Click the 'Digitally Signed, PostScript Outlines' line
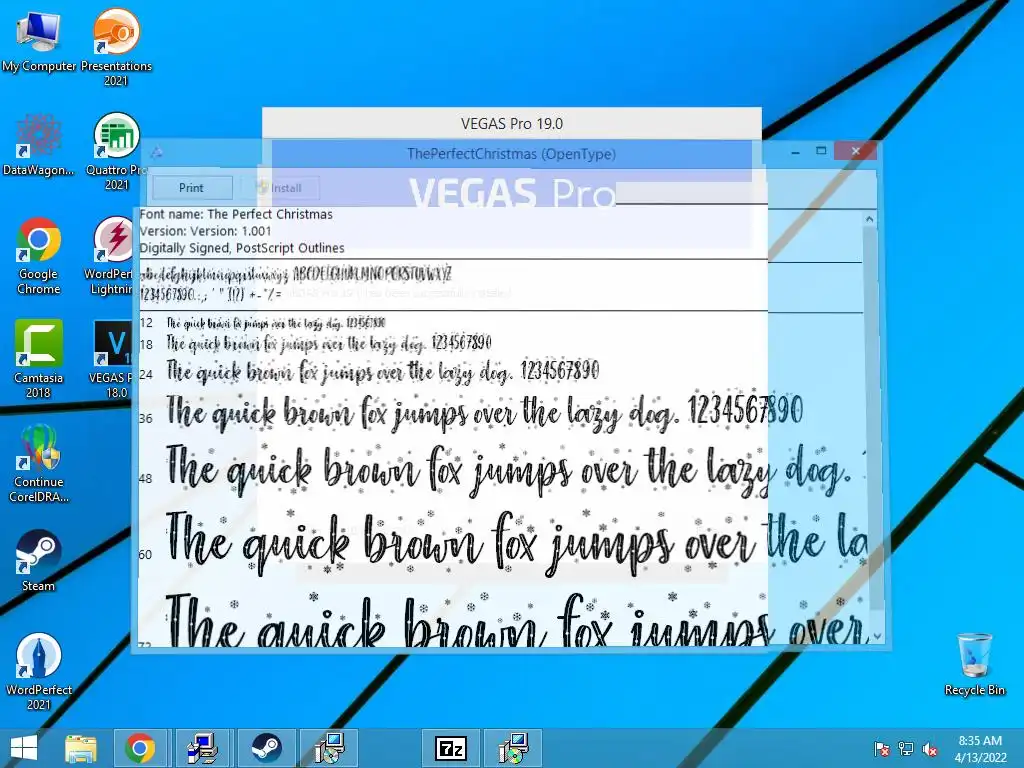 (x=242, y=248)
